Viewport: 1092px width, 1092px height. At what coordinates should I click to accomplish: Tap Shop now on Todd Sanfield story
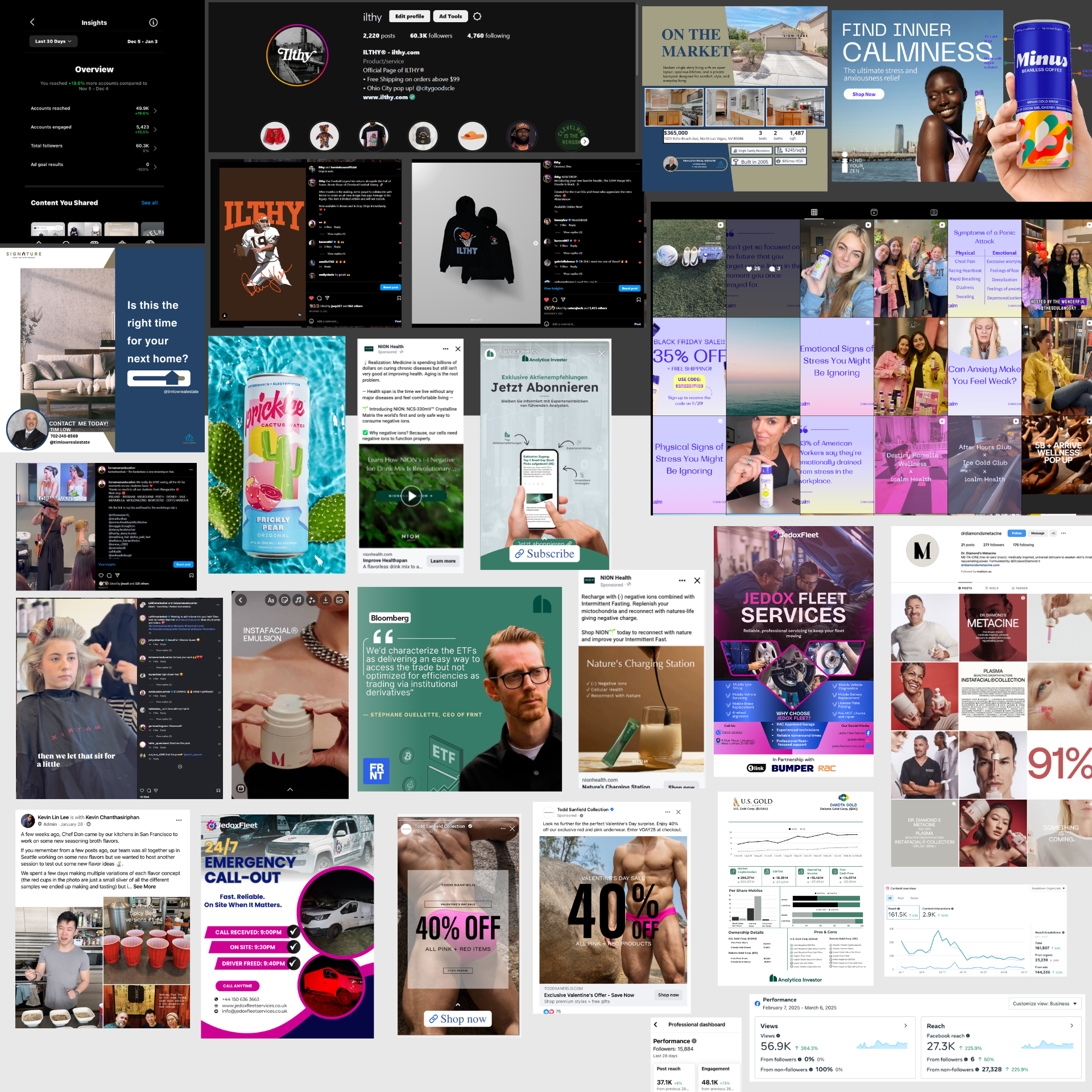[x=458, y=1019]
